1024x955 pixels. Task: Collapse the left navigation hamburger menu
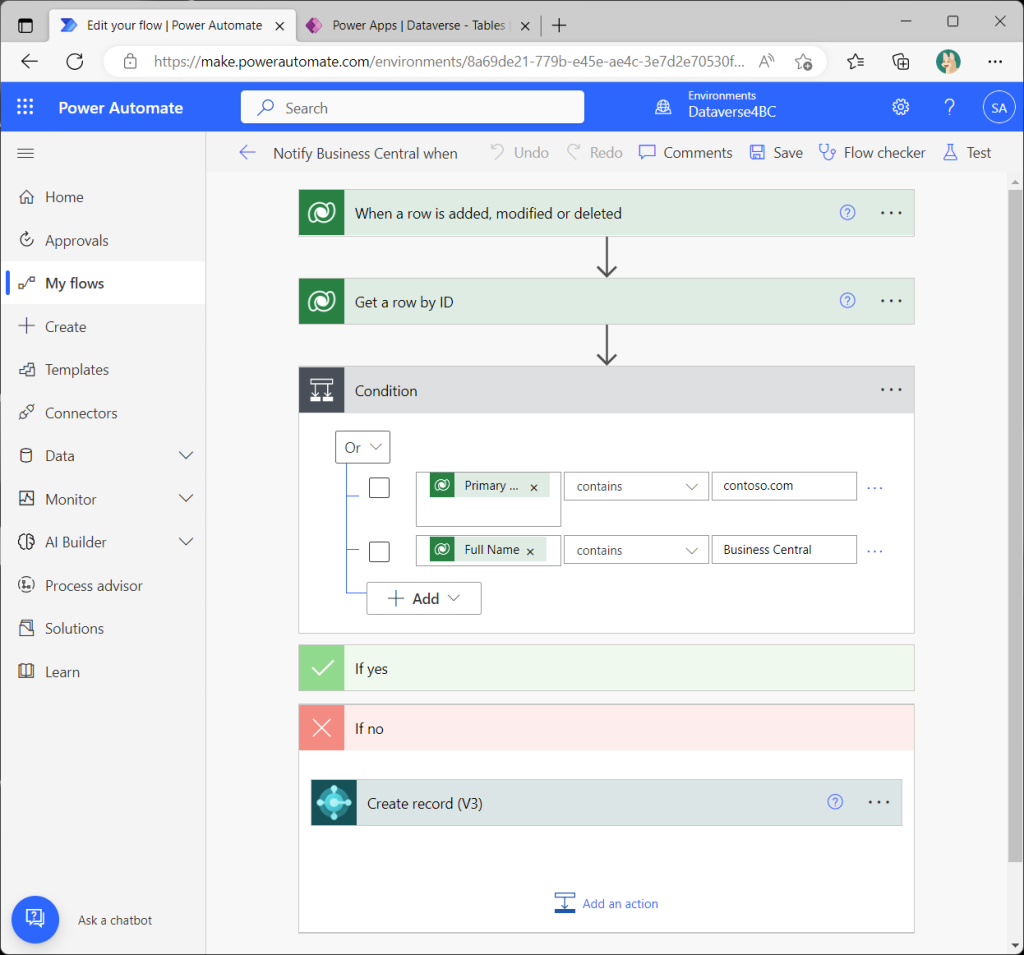pyautogui.click(x=25, y=154)
